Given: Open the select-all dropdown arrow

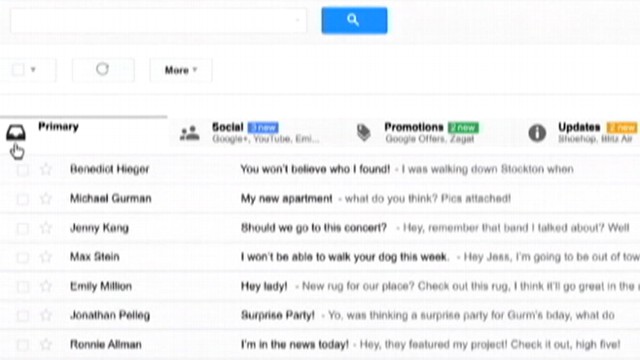Looking at the screenshot, I should coord(33,69).
